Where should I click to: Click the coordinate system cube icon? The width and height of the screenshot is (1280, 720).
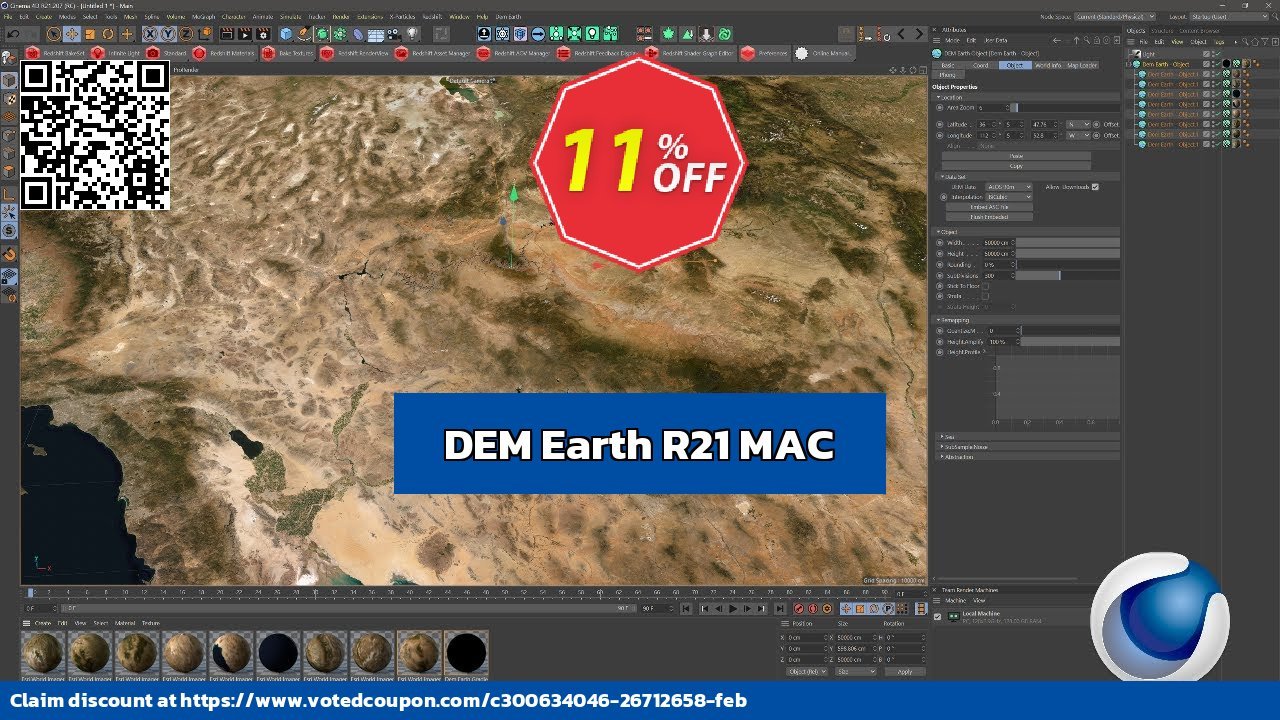206,34
